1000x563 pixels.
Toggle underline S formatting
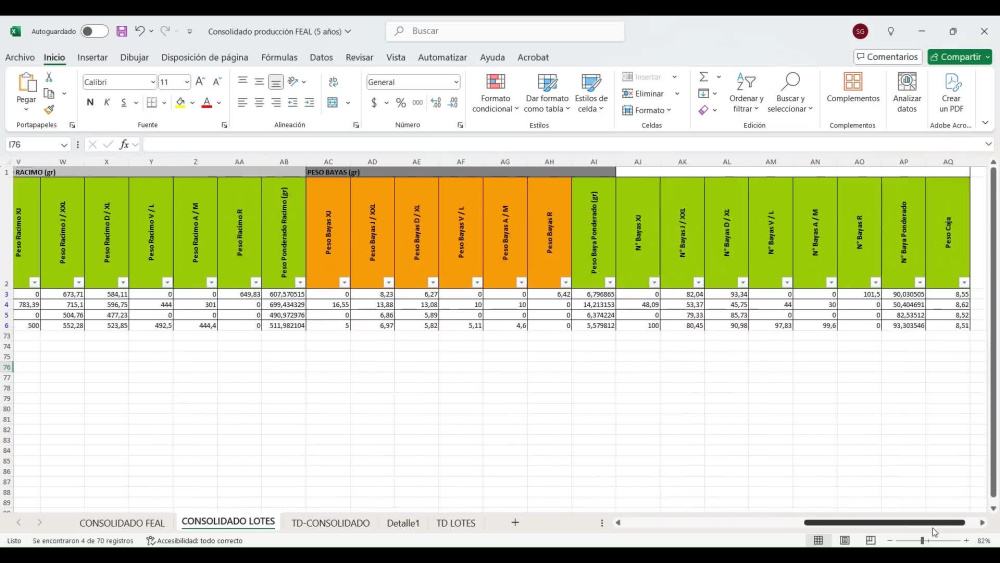[123, 103]
